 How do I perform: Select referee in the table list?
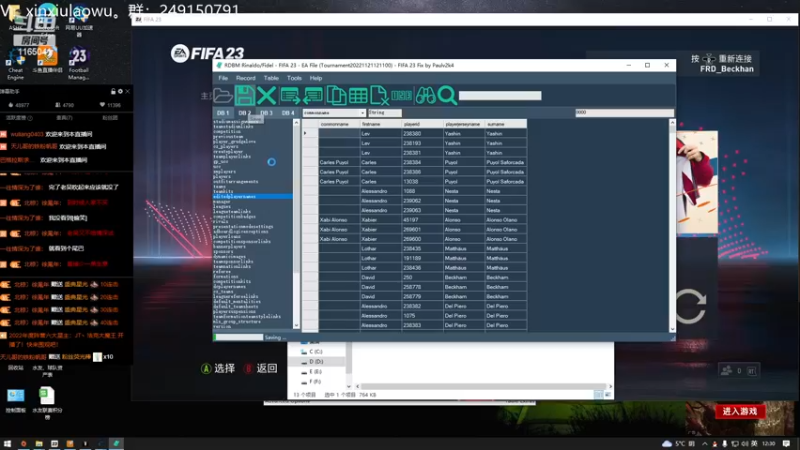(x=221, y=271)
